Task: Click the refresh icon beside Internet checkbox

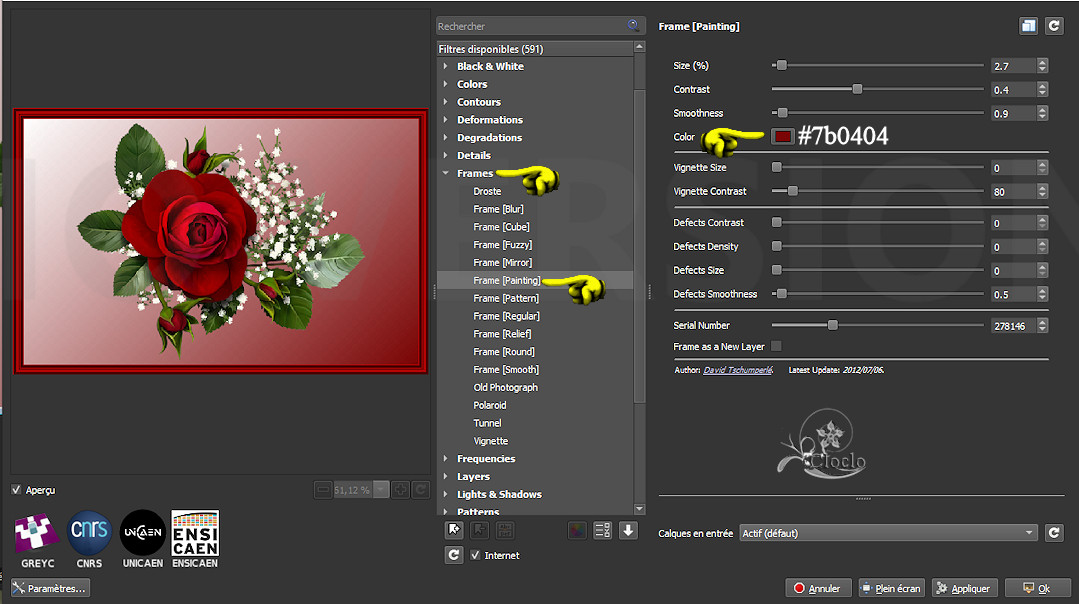Action: [454, 555]
